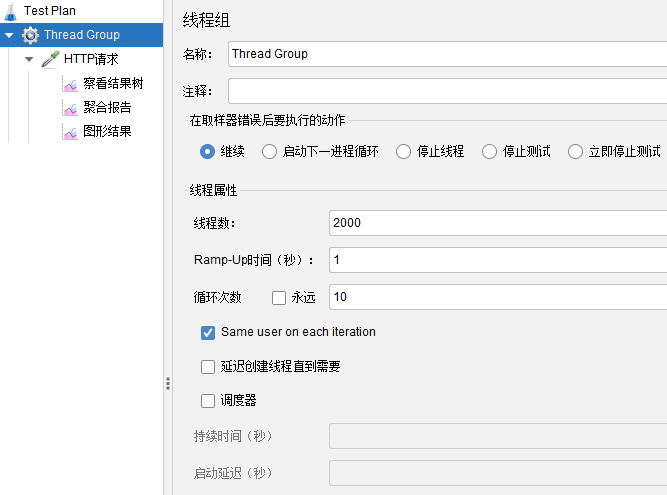Collapse the HTTP请求 tree node arrow

tap(29, 59)
